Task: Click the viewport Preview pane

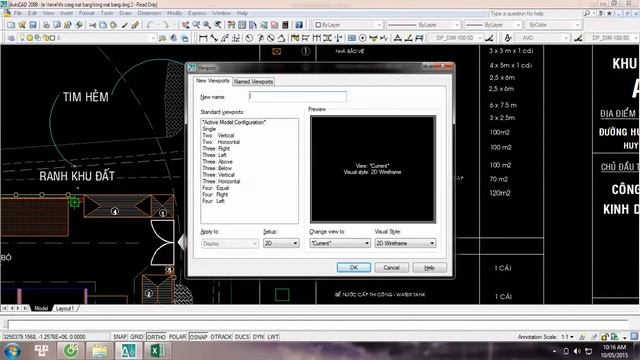Action: click(x=373, y=169)
